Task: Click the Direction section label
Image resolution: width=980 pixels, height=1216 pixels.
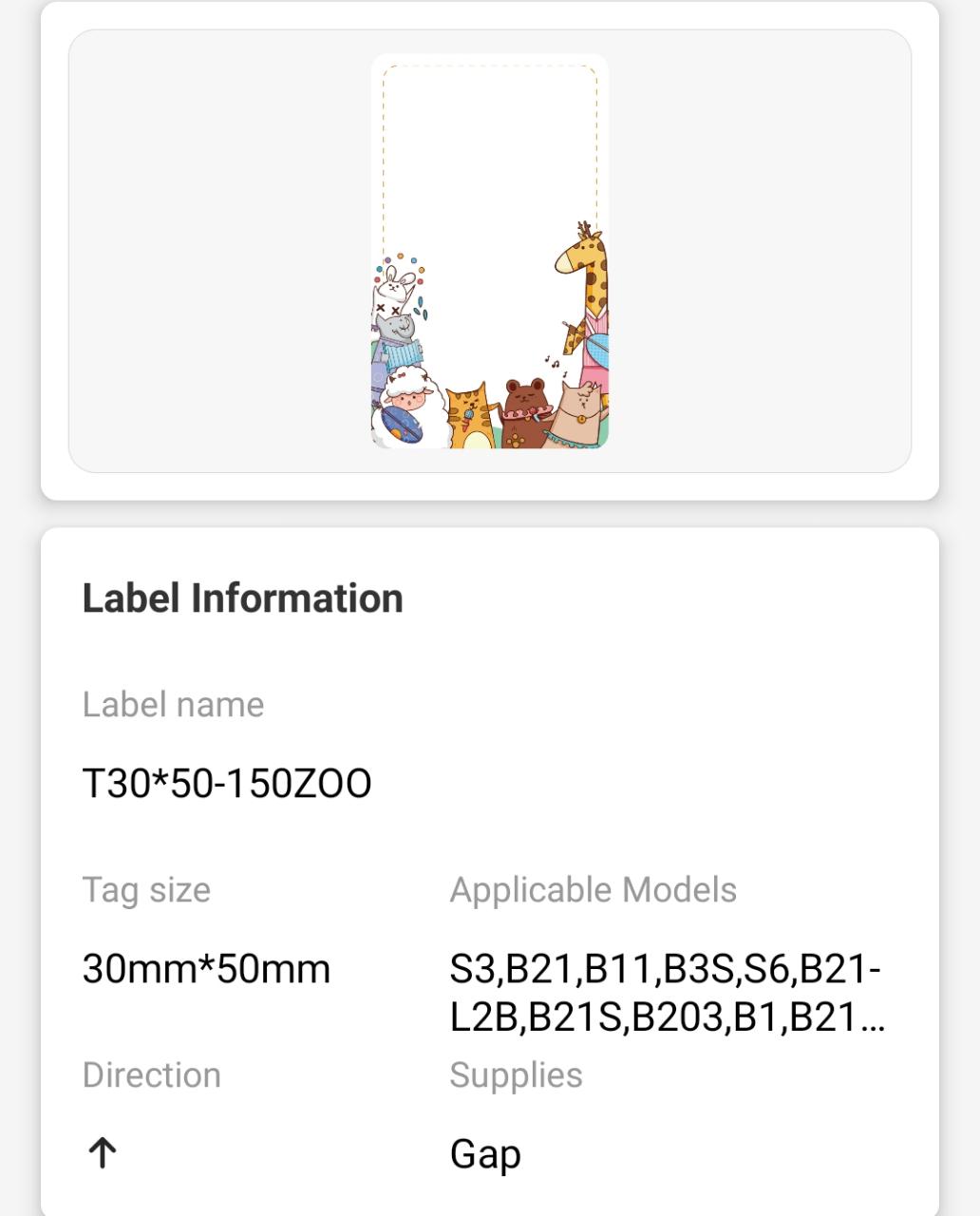Action: 152,1074
